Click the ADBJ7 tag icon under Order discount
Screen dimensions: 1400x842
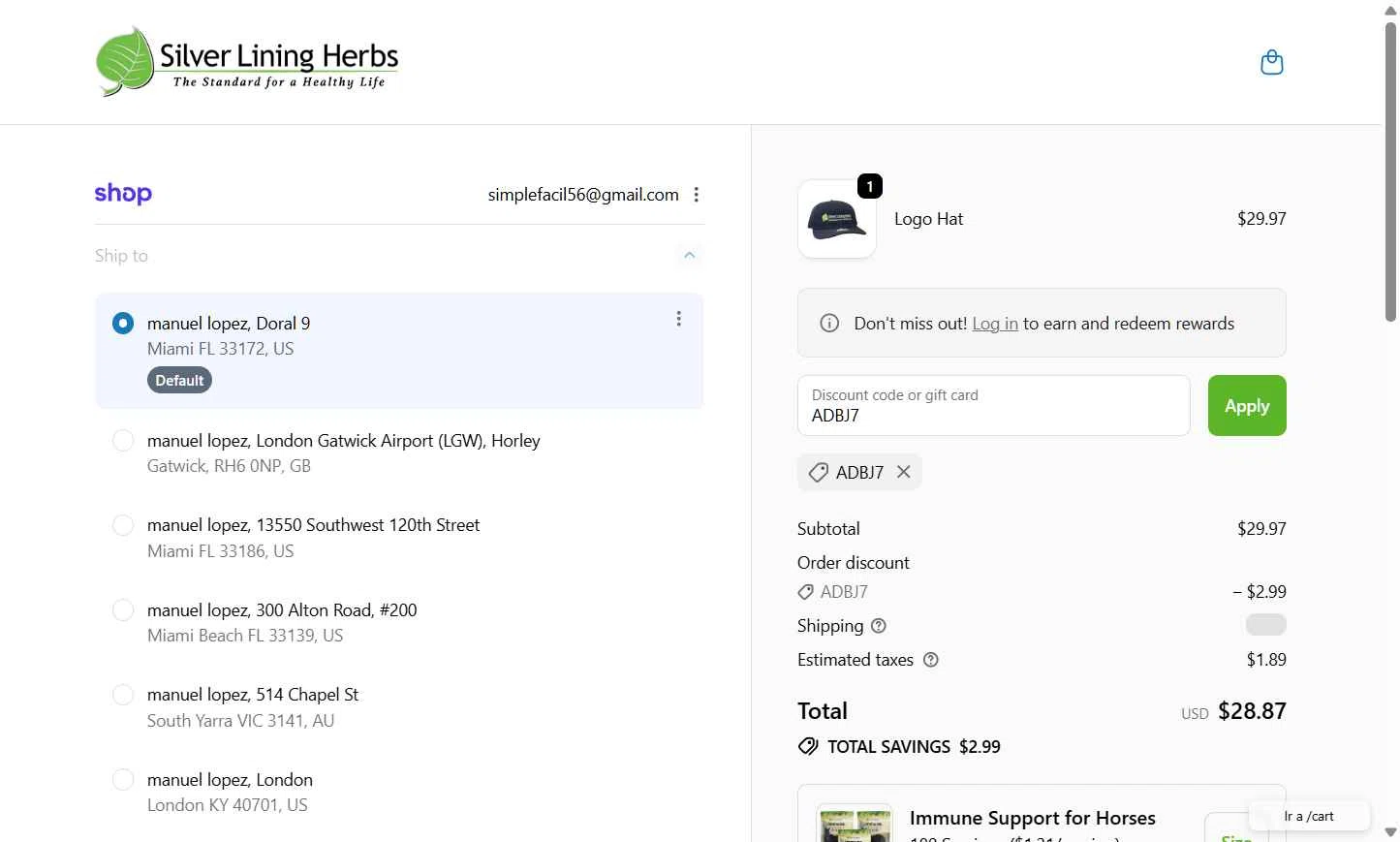point(805,592)
